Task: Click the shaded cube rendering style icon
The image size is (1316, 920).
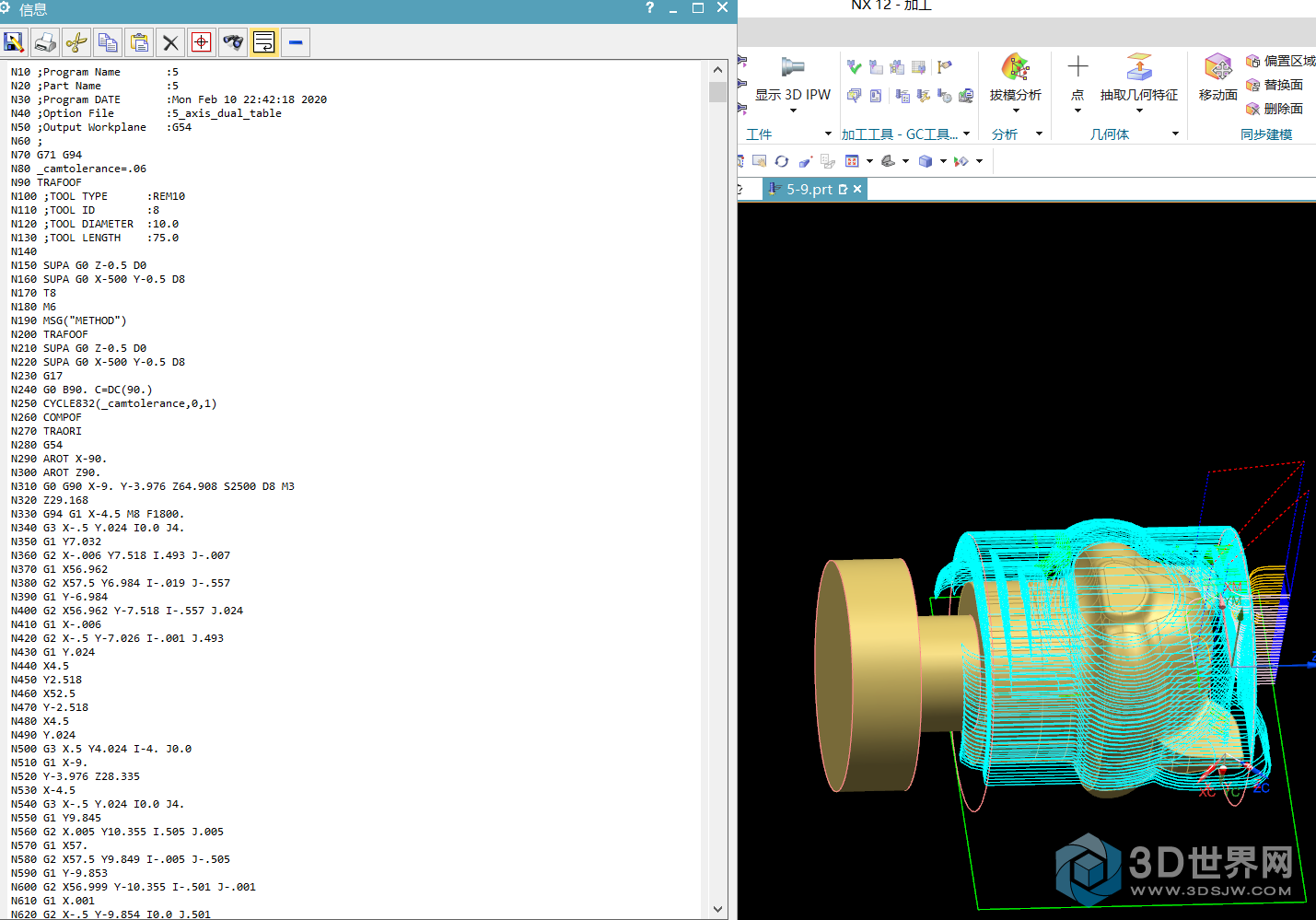Action: tap(926, 161)
